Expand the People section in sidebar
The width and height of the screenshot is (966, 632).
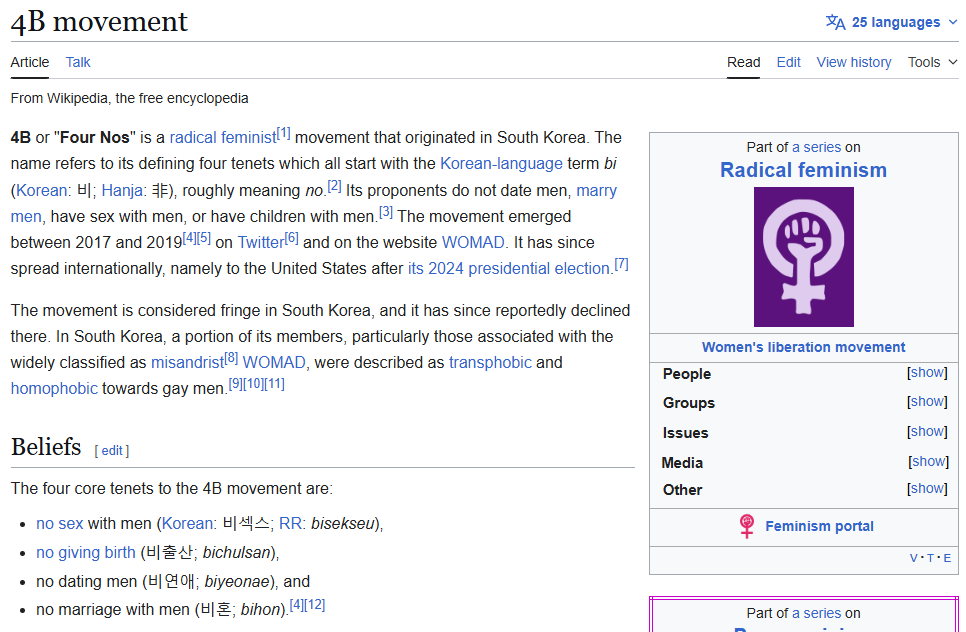(927, 373)
